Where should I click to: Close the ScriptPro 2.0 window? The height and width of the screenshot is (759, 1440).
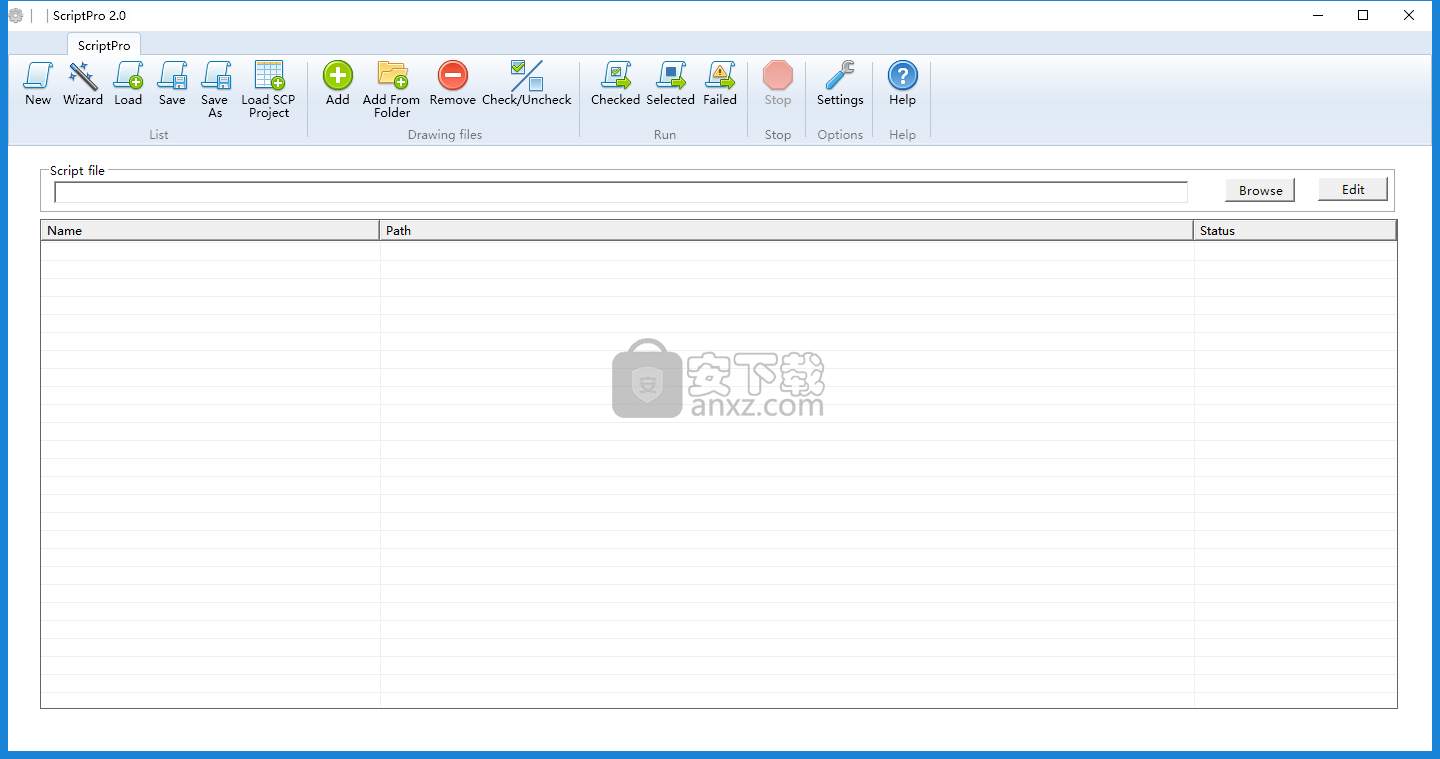(1409, 15)
